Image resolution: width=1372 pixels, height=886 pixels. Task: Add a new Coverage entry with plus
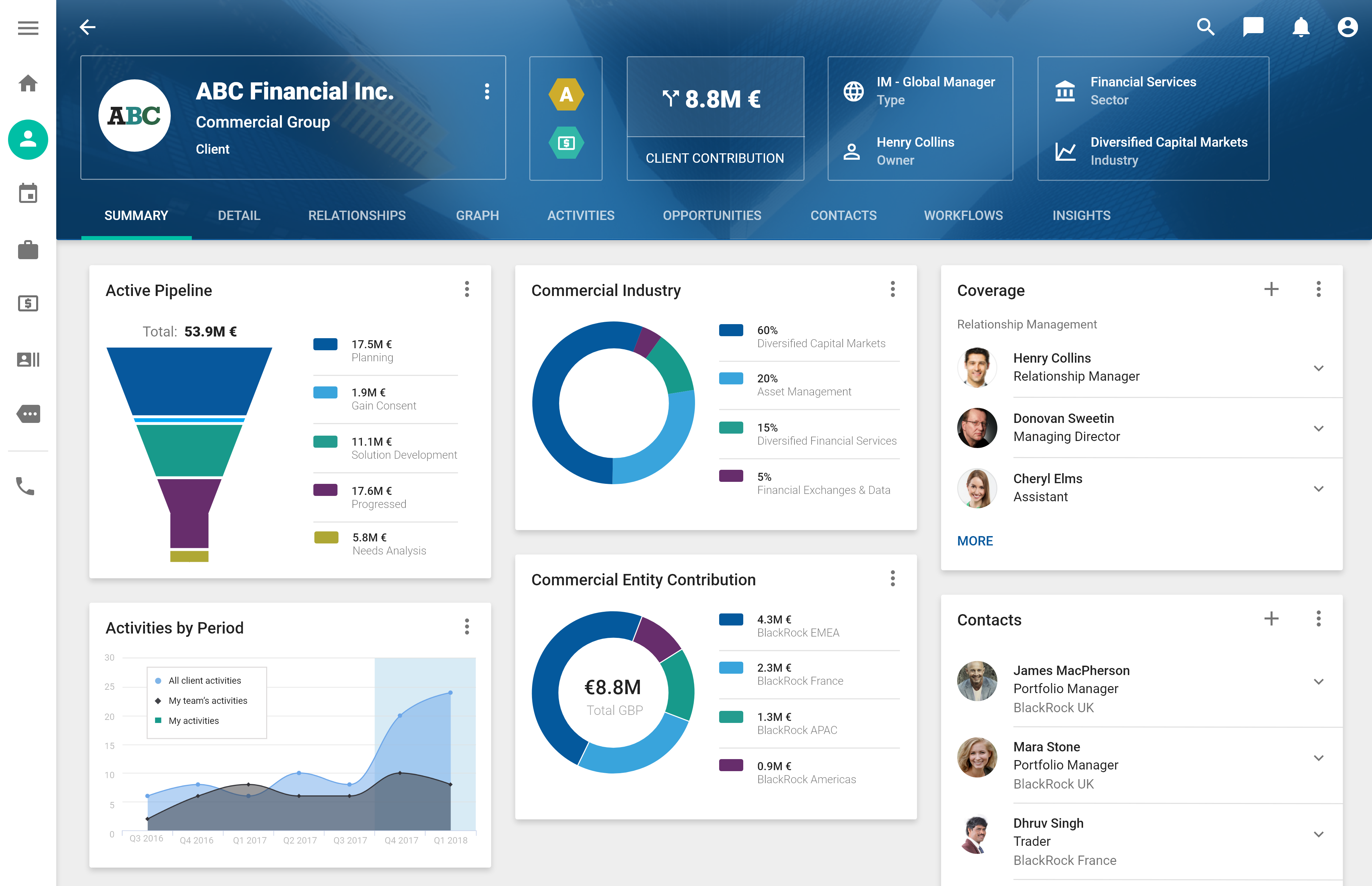(x=1271, y=289)
